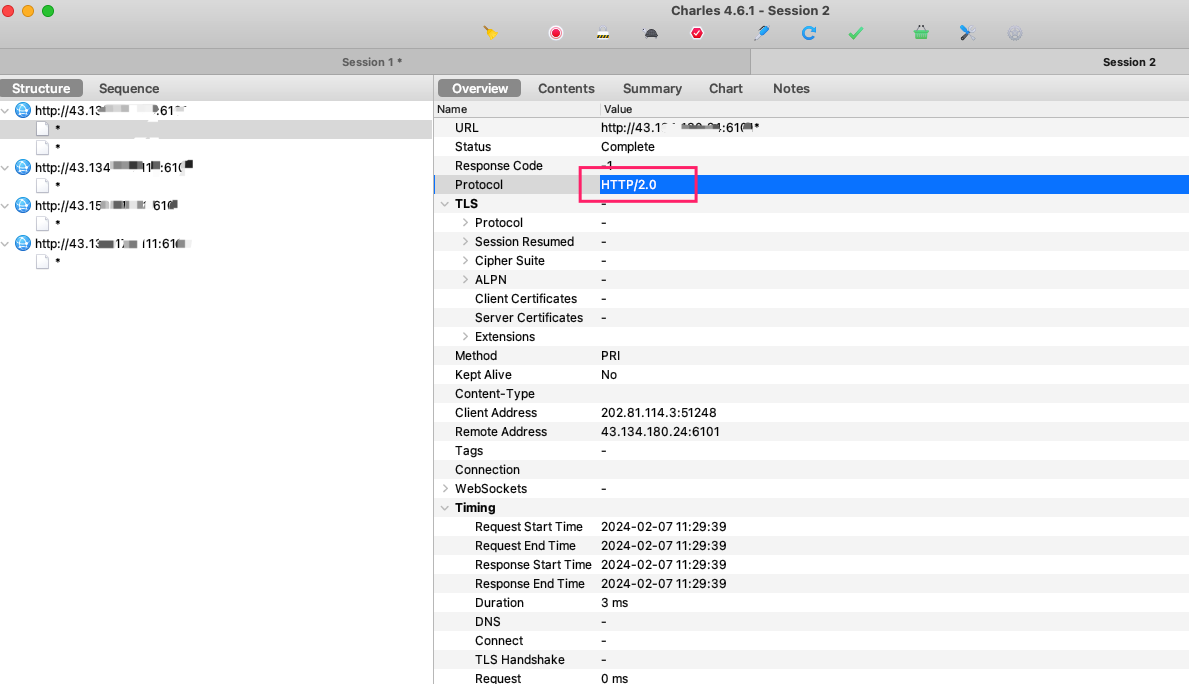Enable throttling using the turtle icon
This screenshot has width=1189, height=684.
pos(651,33)
